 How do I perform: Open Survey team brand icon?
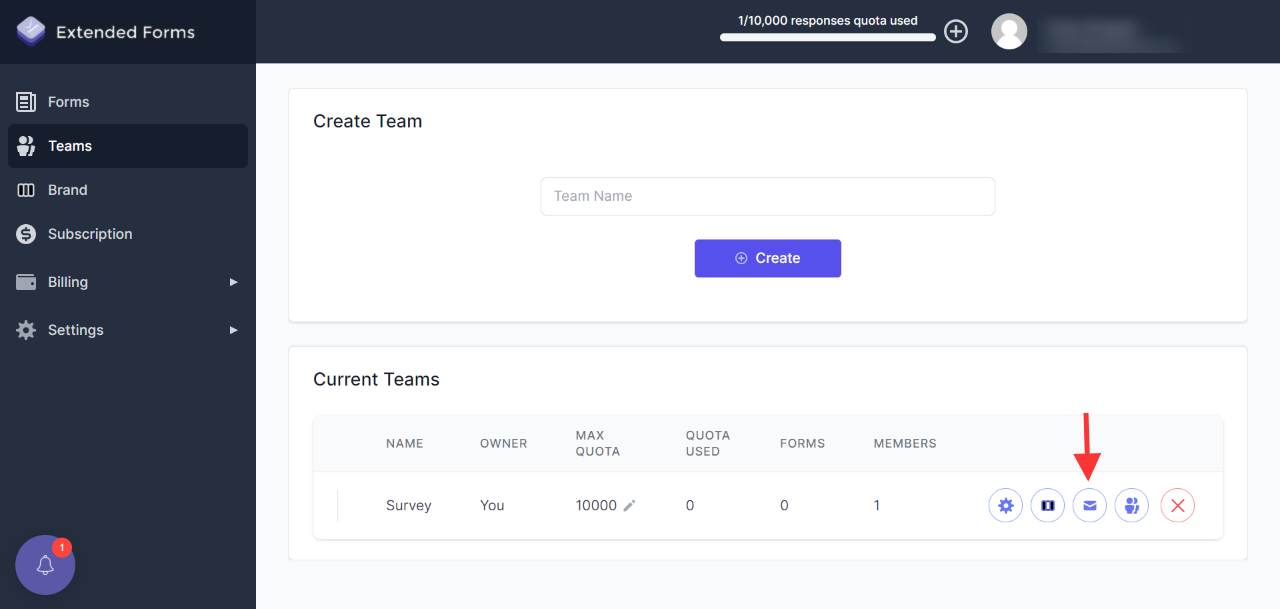click(1048, 506)
